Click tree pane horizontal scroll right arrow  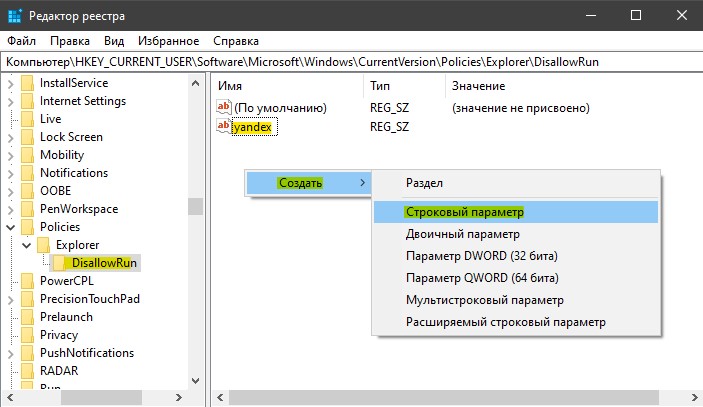(x=179, y=397)
